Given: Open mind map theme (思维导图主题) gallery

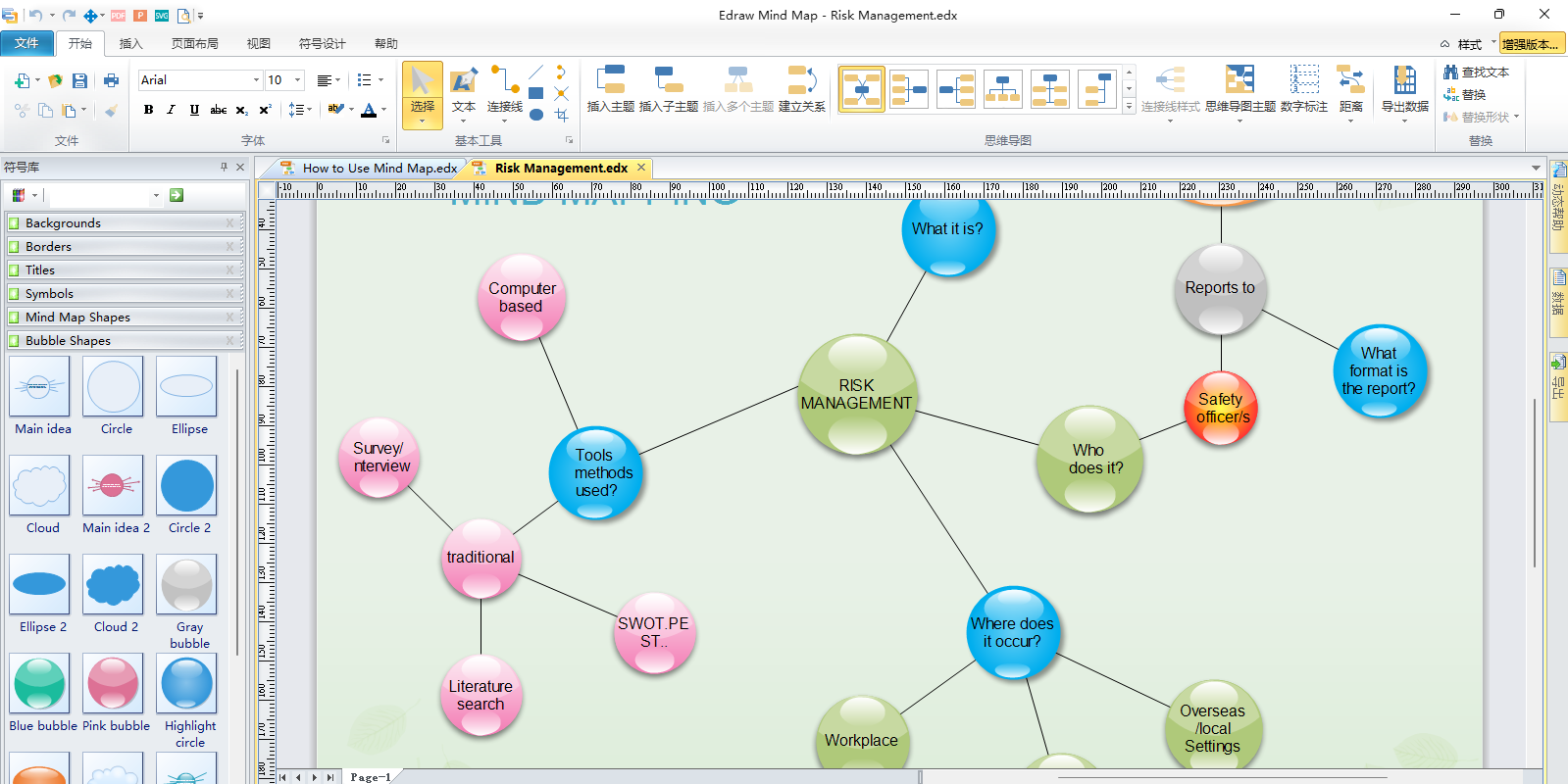Looking at the screenshot, I should pyautogui.click(x=1239, y=90).
